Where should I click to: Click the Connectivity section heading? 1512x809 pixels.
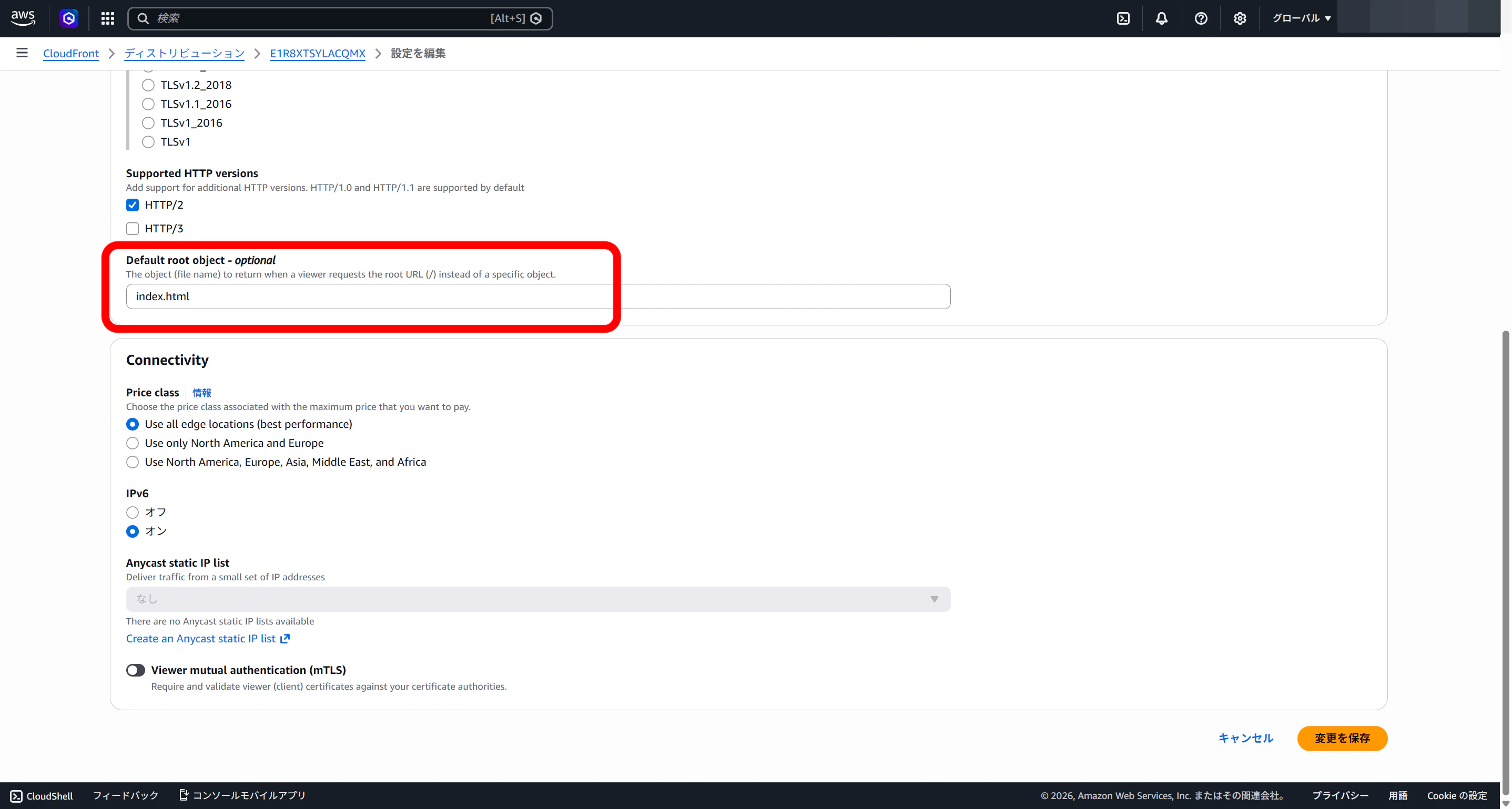pos(167,360)
